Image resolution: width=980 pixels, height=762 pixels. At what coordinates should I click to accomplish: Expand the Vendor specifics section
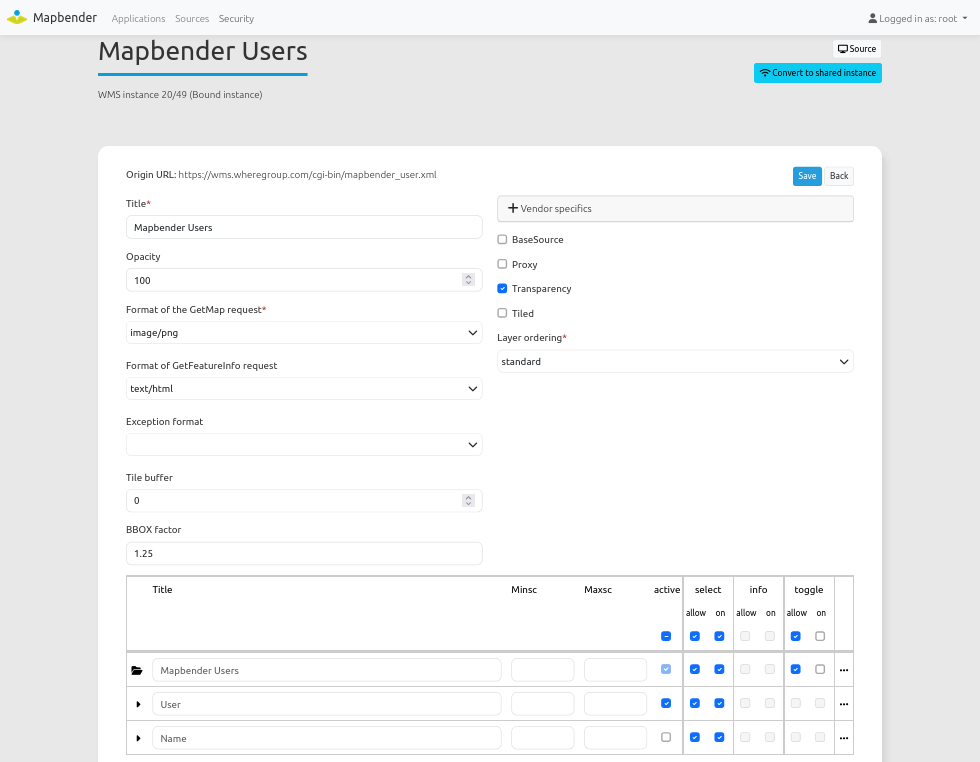[x=675, y=208]
